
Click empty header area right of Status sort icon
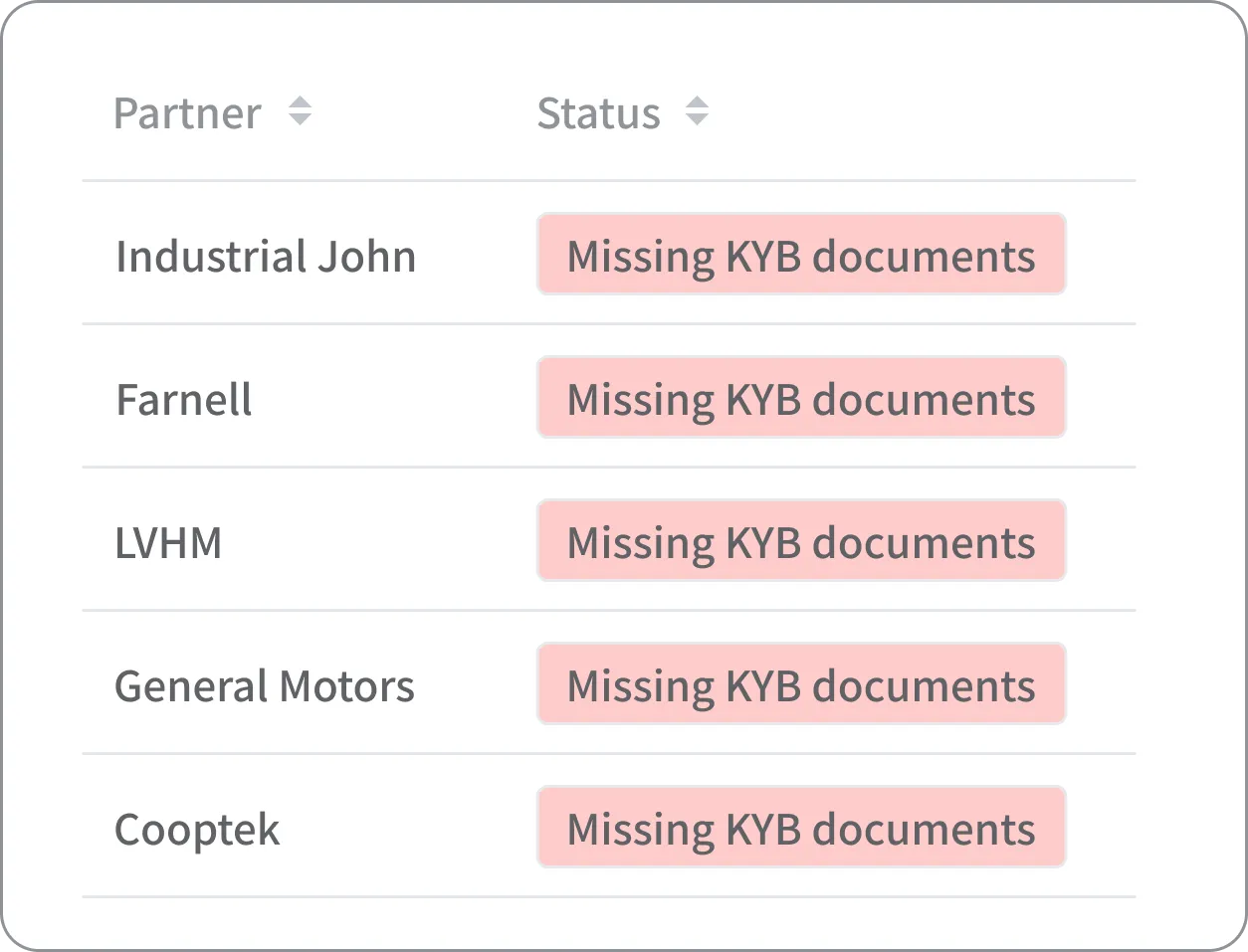tap(916, 113)
